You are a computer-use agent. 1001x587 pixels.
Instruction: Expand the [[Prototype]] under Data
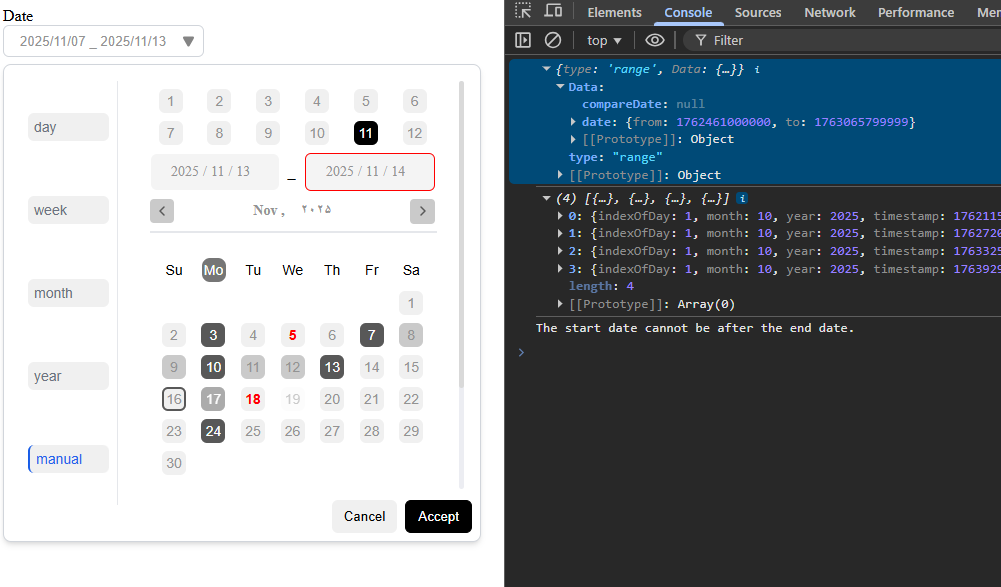[x=573, y=139]
